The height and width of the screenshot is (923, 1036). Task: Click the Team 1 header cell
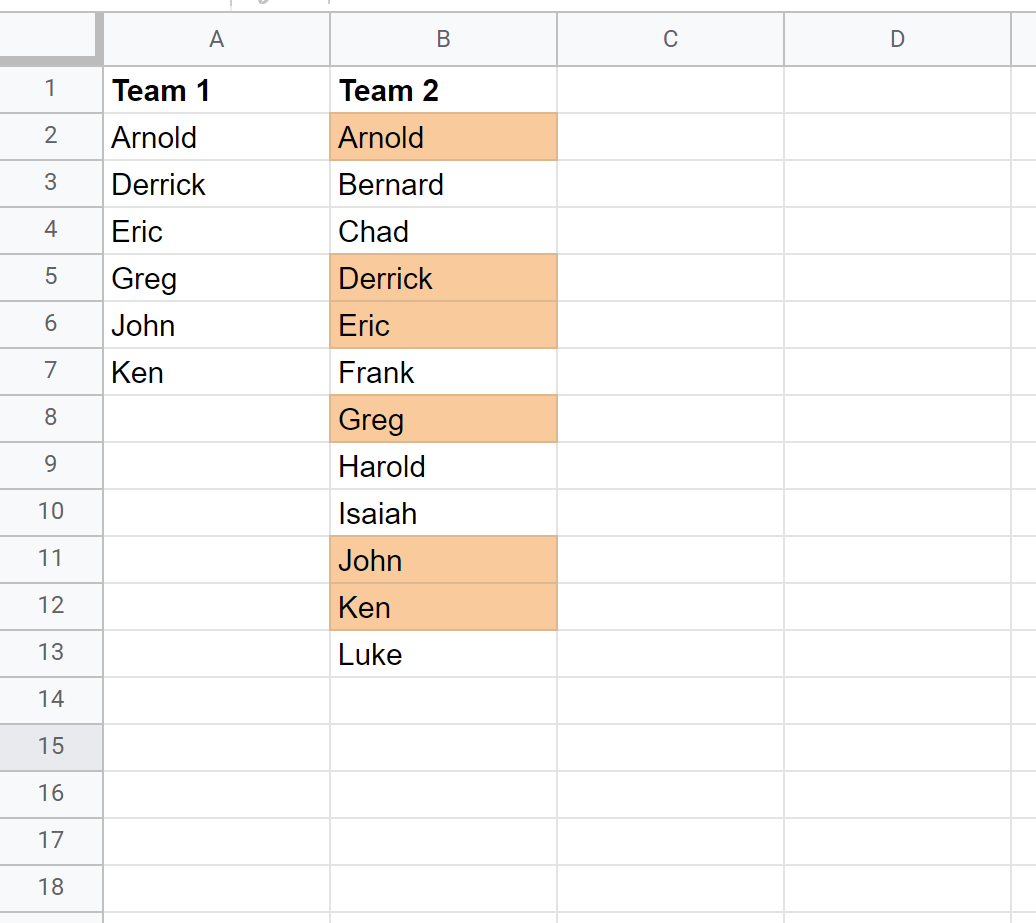click(216, 91)
